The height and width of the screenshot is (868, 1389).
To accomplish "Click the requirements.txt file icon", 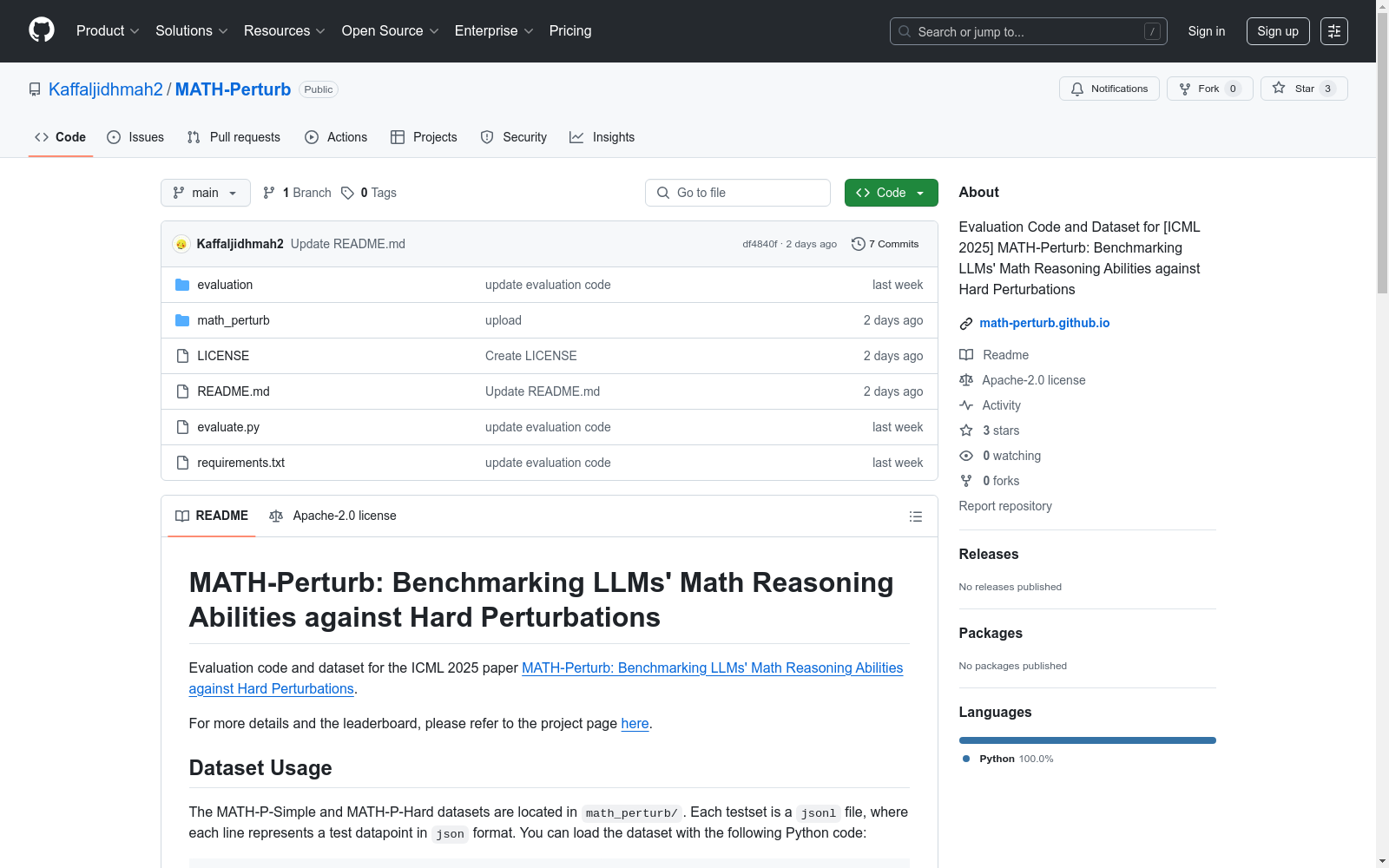I will point(182,463).
